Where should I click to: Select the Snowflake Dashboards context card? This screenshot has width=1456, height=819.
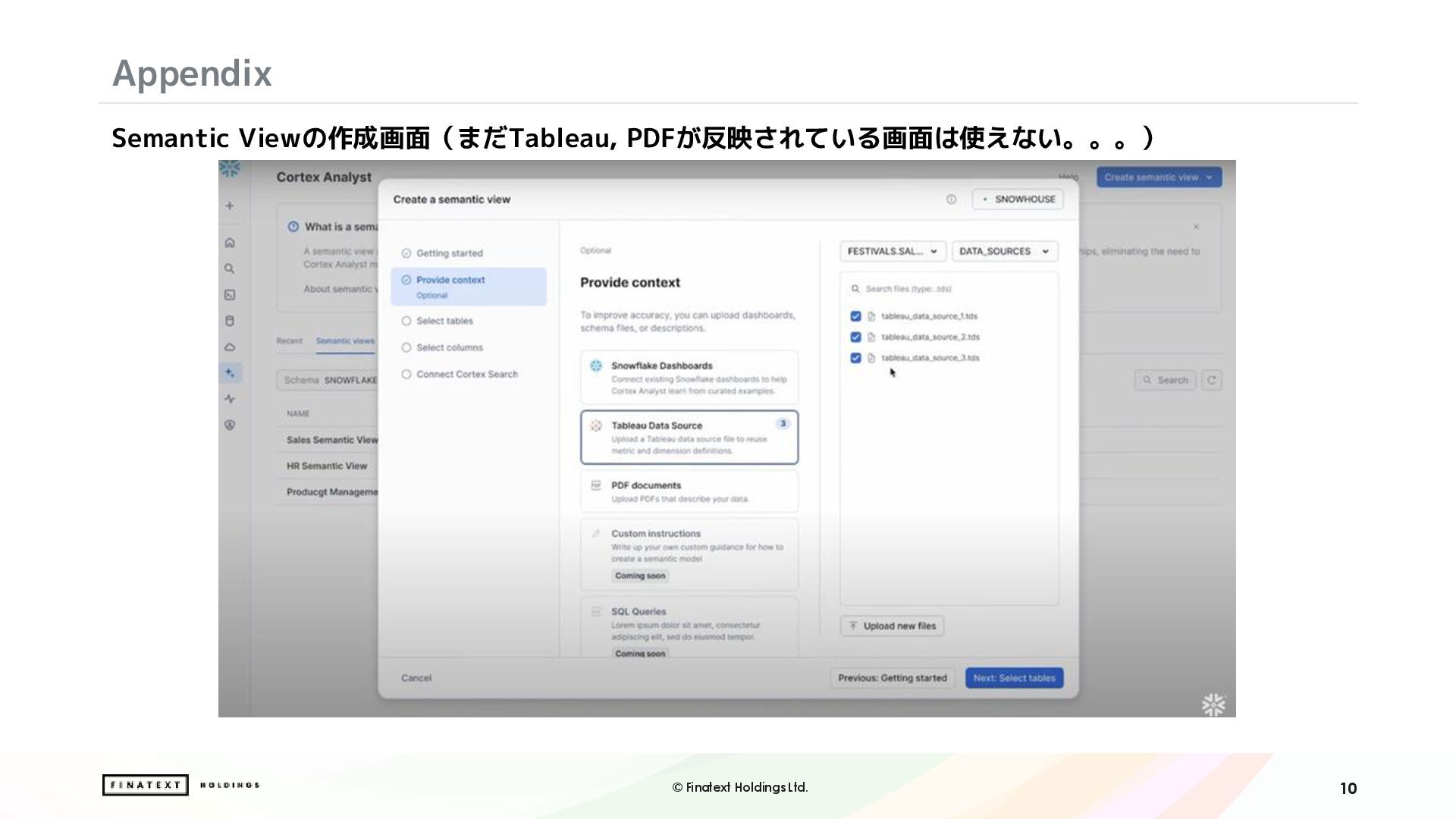689,378
